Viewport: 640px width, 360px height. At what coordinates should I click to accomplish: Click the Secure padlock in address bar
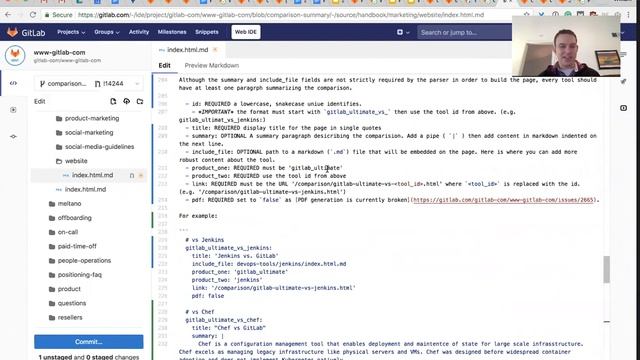[x=47, y=15]
